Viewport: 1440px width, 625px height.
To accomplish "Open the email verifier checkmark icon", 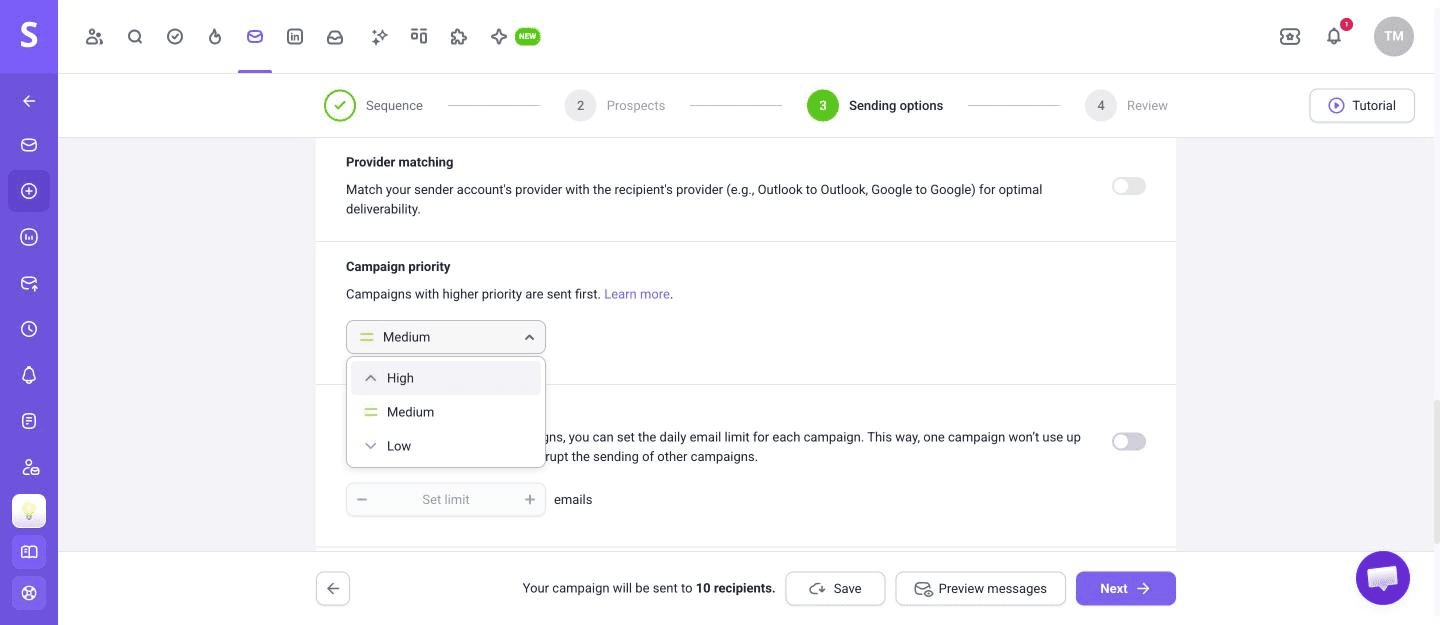I will click(175, 37).
